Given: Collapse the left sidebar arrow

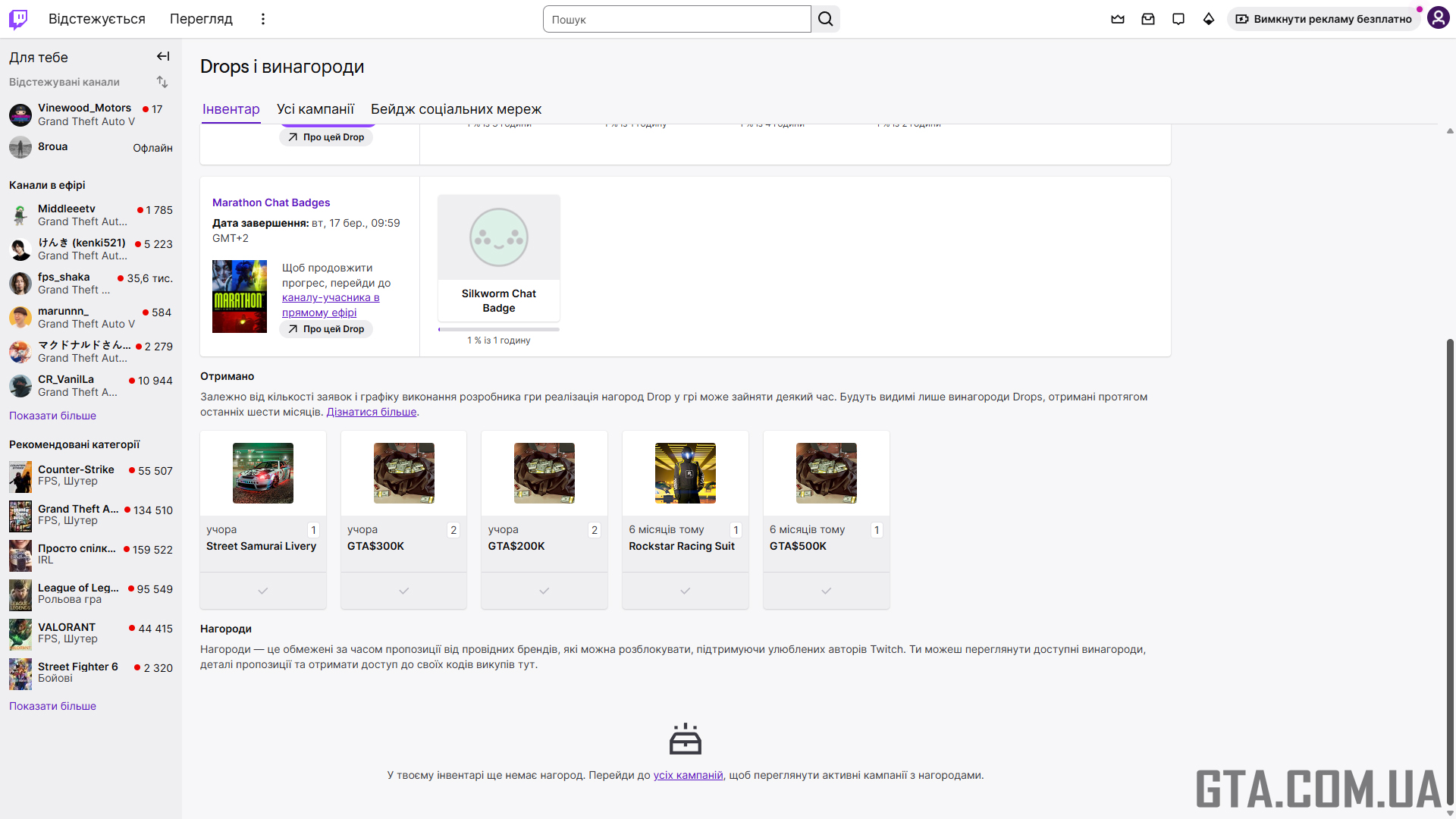Looking at the screenshot, I should tap(163, 56).
